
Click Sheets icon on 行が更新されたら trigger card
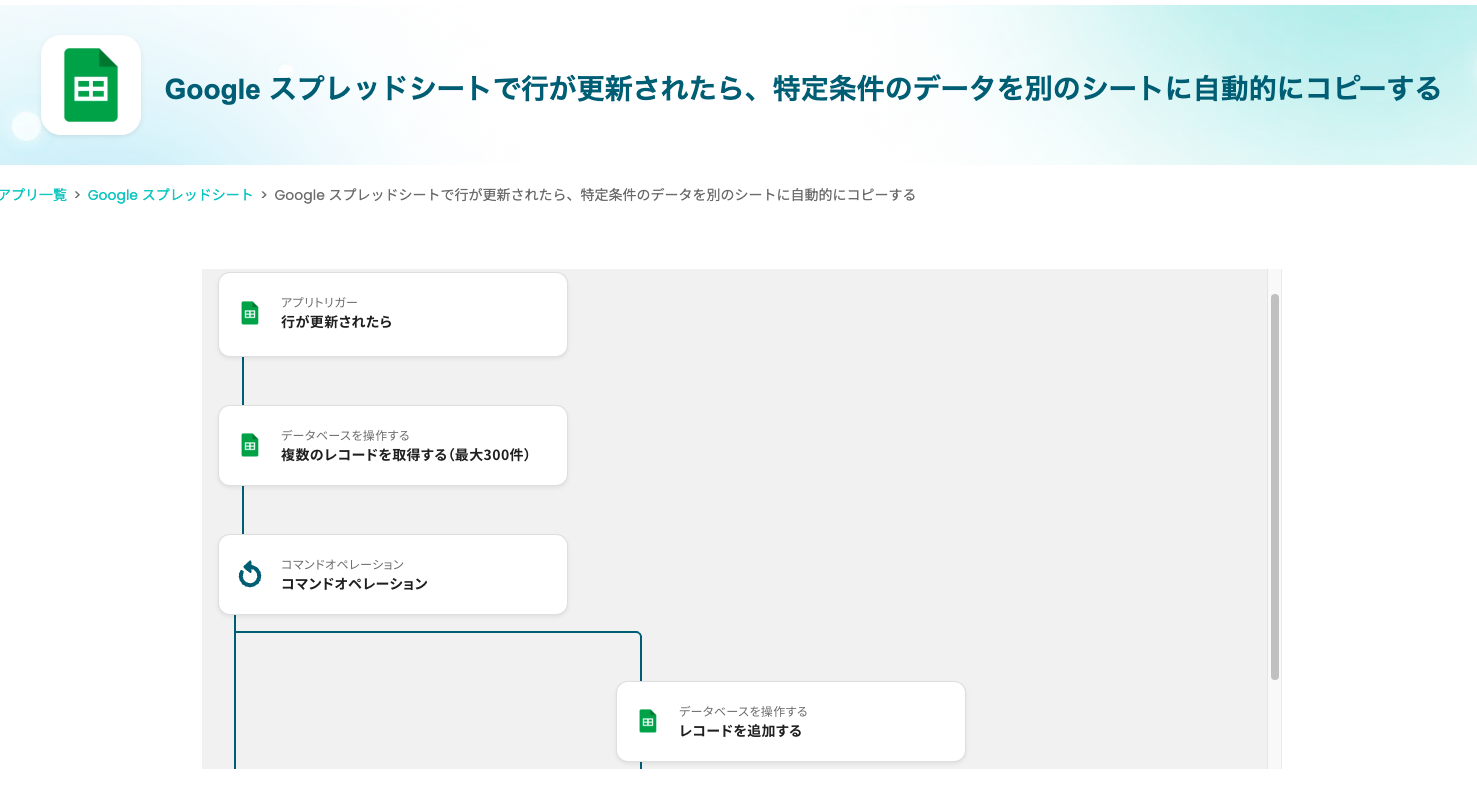click(250, 313)
